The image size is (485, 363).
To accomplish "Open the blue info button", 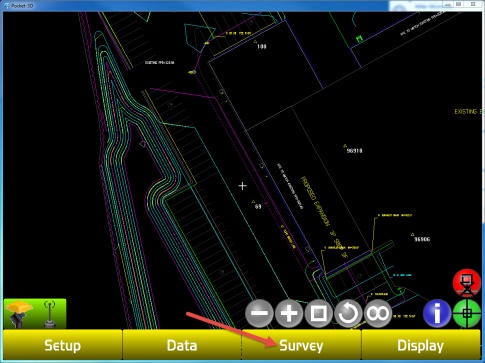I will 437,313.
